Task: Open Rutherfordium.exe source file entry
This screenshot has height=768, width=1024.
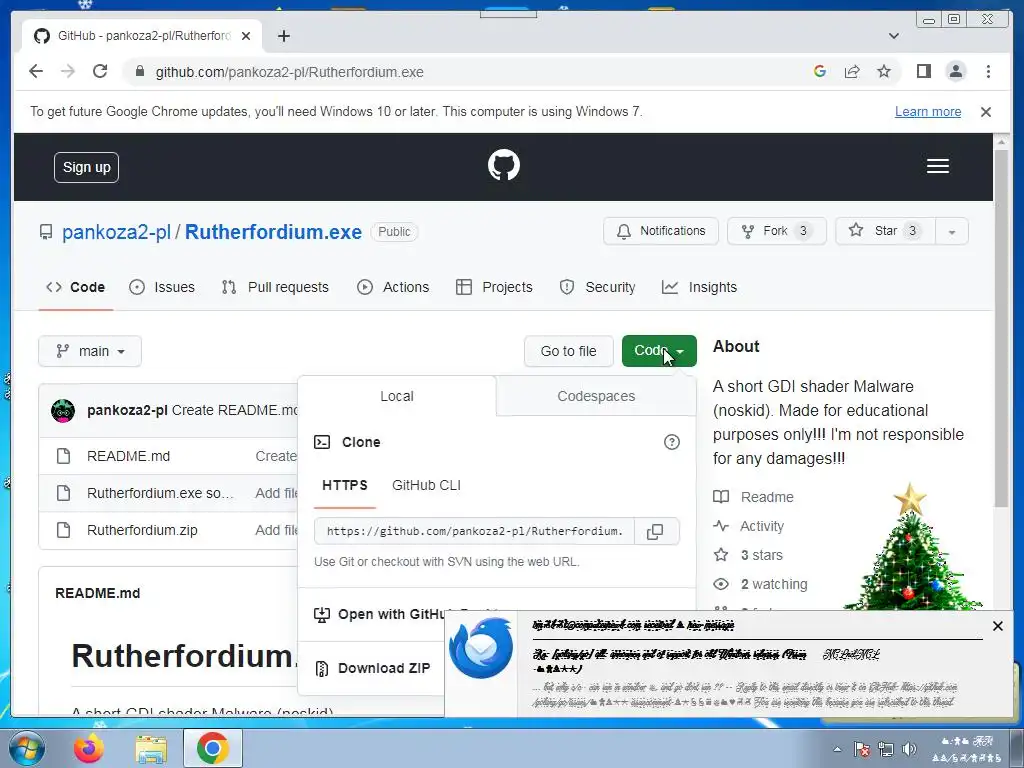Action: (x=160, y=493)
